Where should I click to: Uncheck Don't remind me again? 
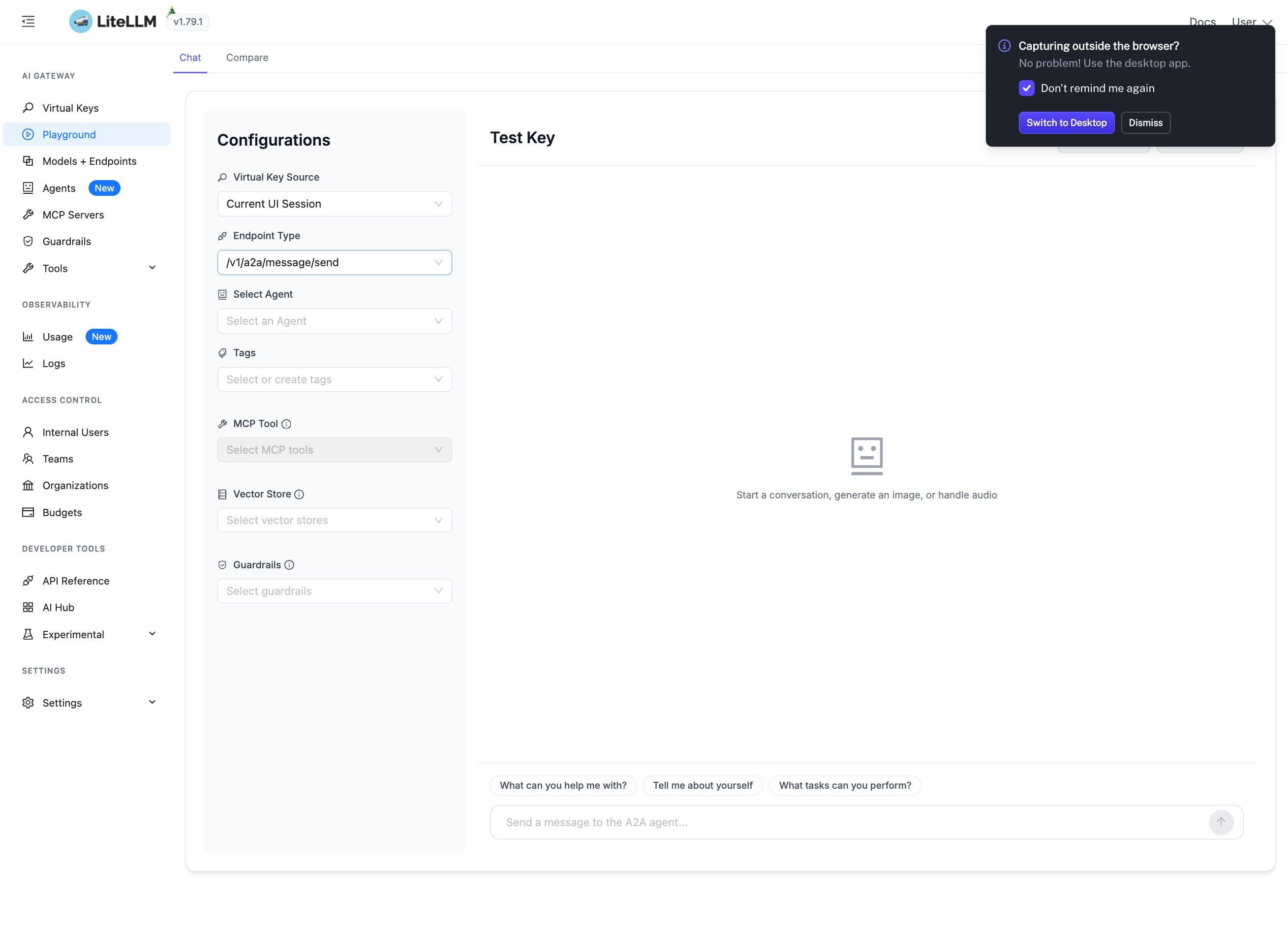coord(1027,88)
